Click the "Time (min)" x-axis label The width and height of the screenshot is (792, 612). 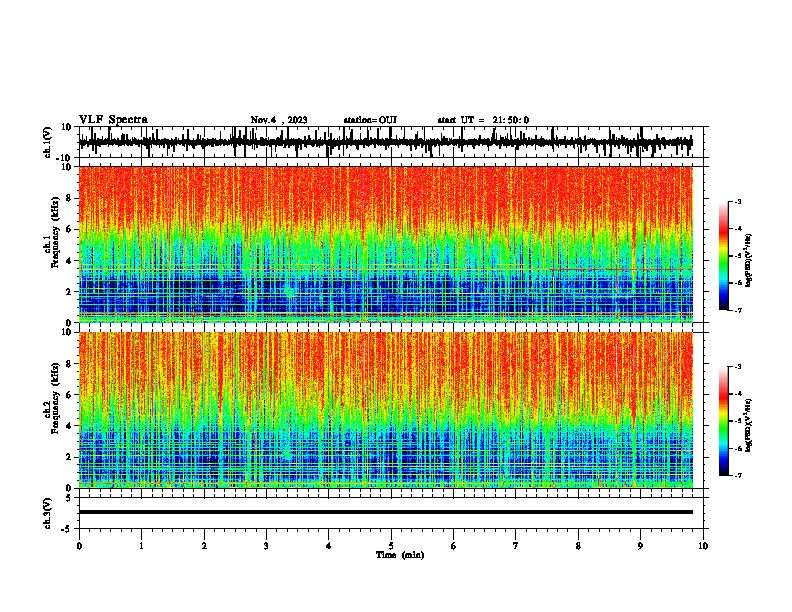pyautogui.click(x=400, y=555)
